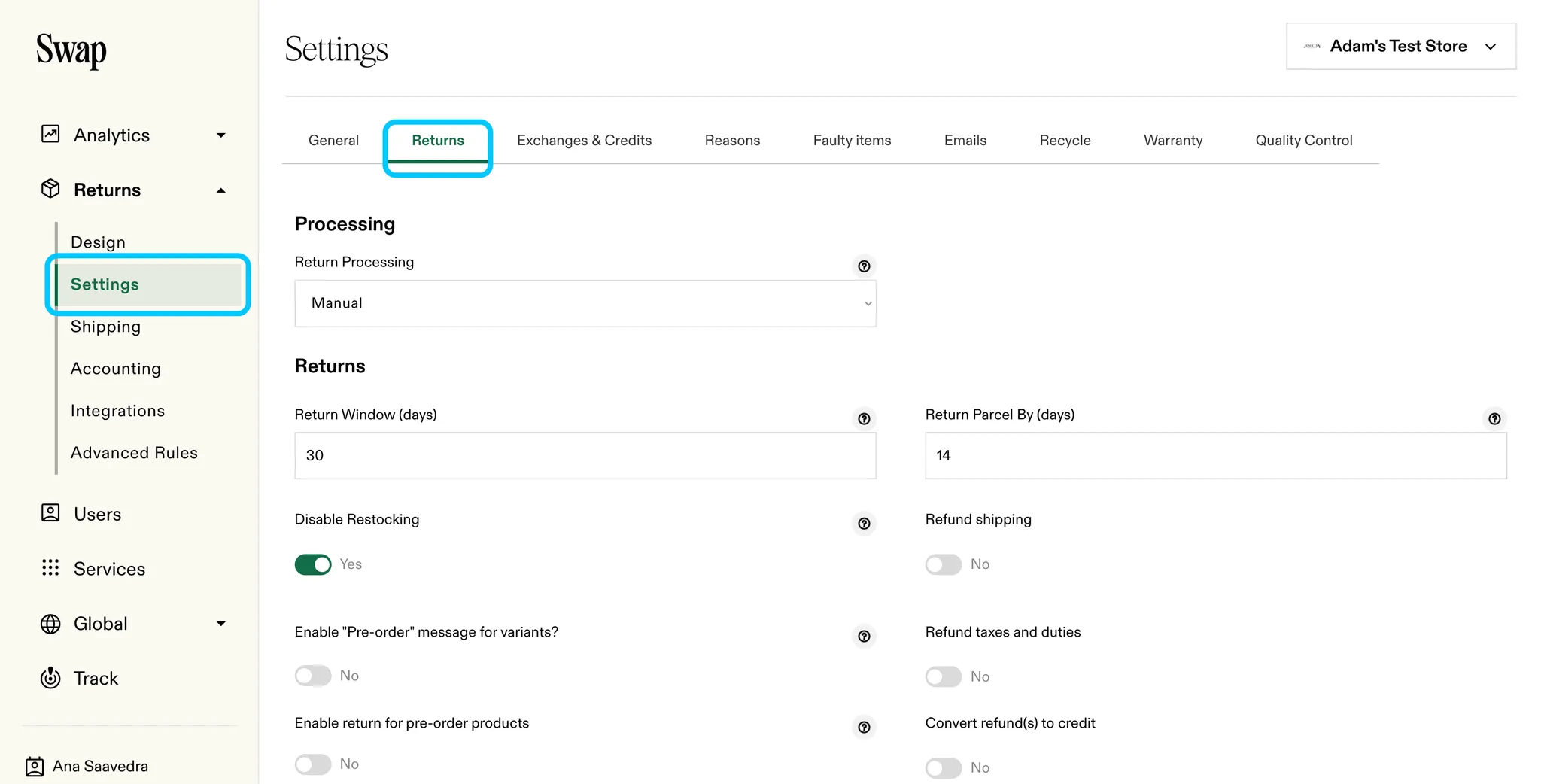Open help tooltip for Return Processing

coord(864,266)
